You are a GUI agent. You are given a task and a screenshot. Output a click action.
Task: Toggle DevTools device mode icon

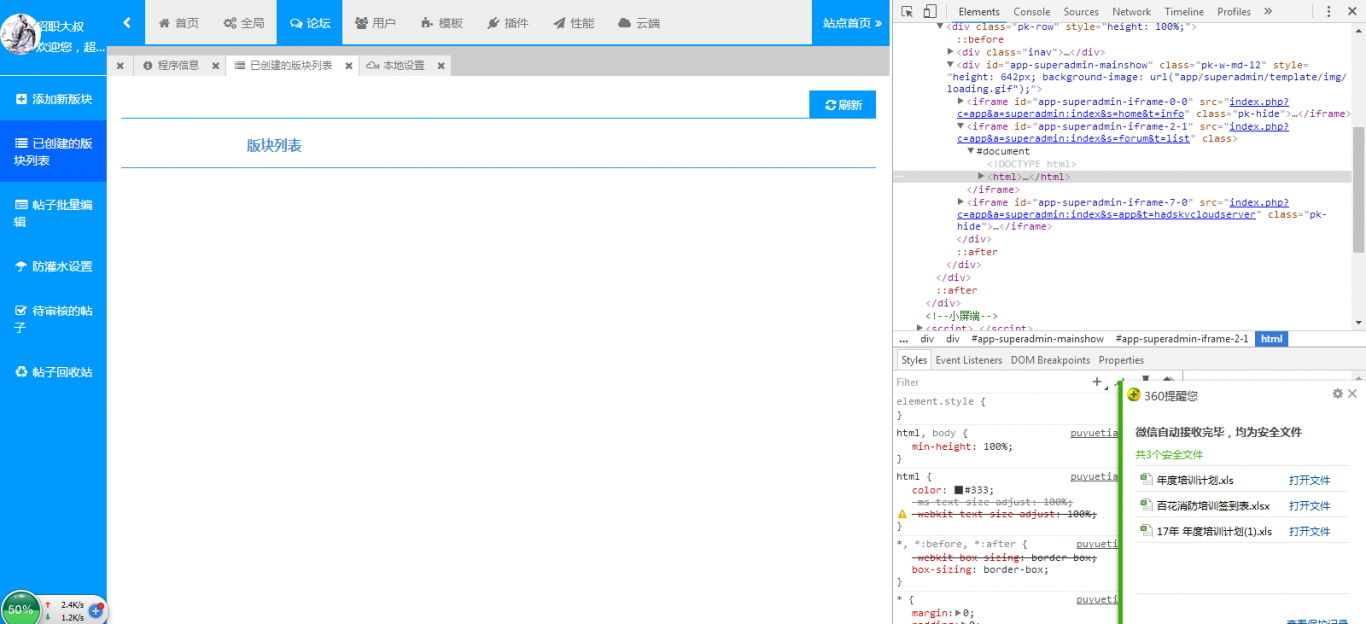coord(929,12)
